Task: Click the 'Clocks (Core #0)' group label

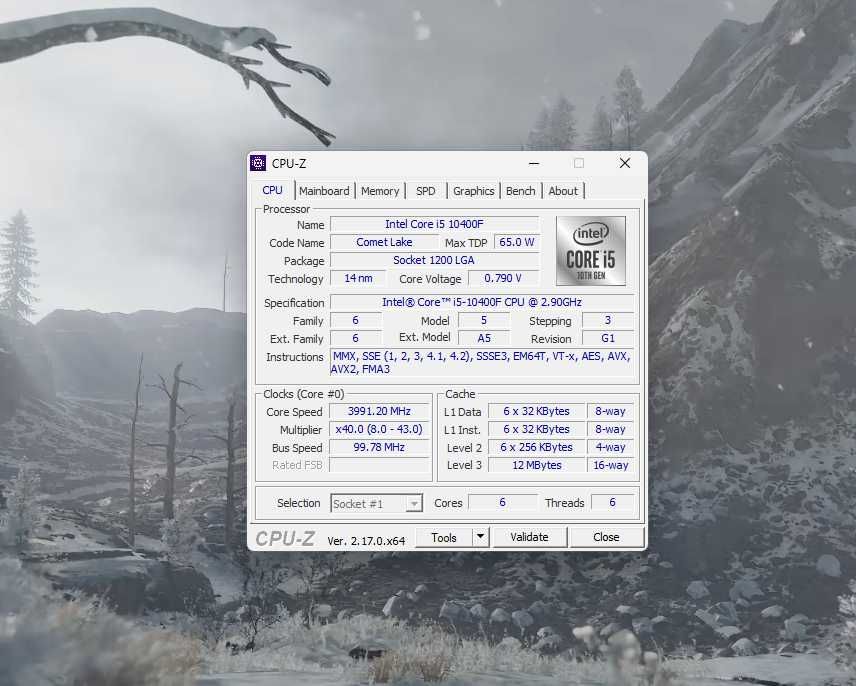Action: [304, 394]
